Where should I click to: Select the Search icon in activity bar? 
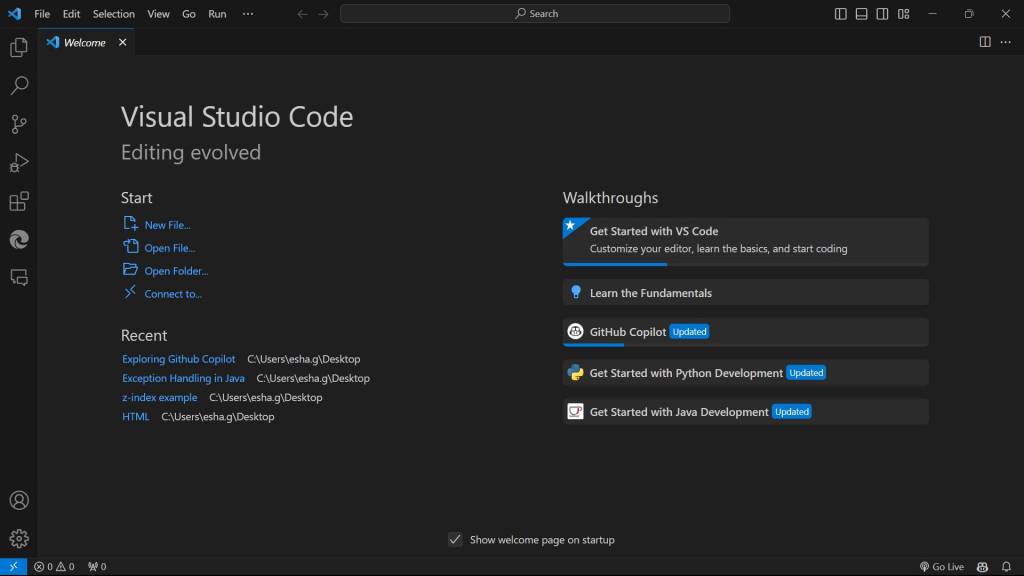tap(18, 85)
